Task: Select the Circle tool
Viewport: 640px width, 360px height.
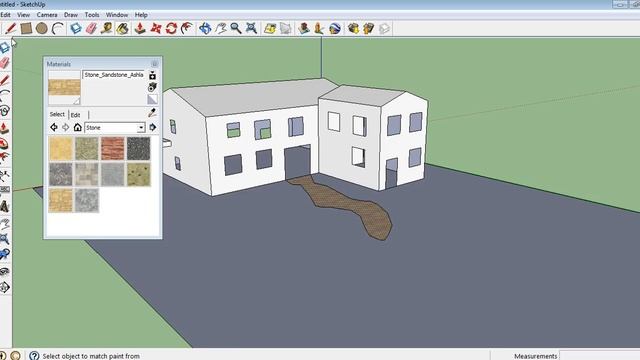Action: click(42, 29)
